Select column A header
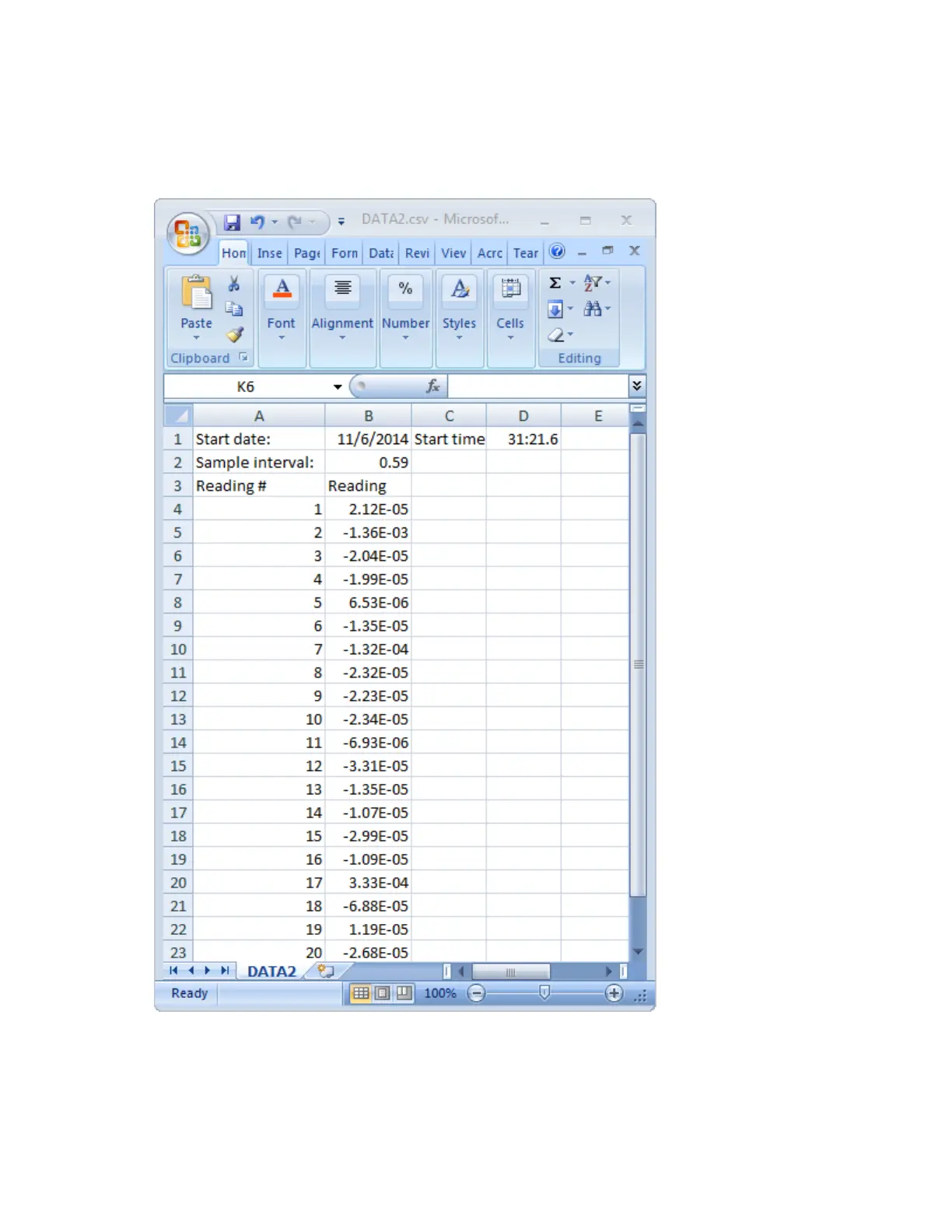The width and height of the screenshot is (952, 1232). tap(259, 416)
